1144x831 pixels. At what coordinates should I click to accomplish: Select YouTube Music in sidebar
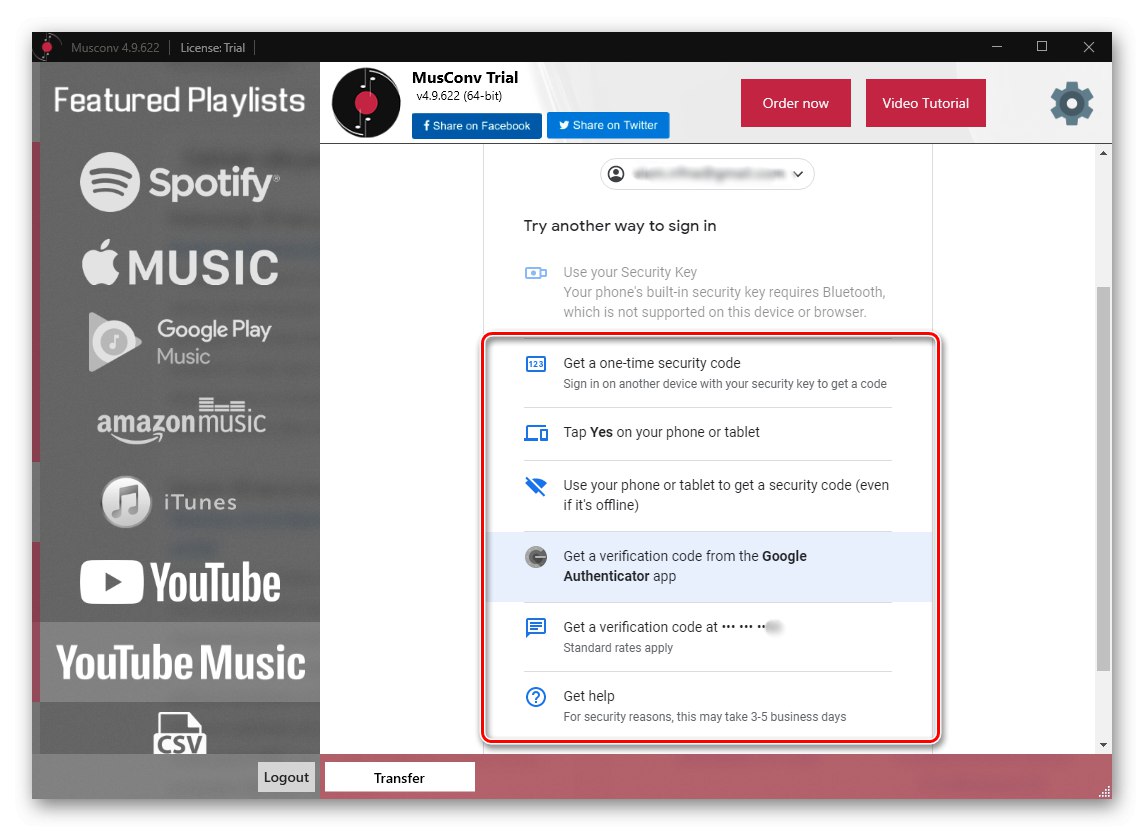point(180,662)
